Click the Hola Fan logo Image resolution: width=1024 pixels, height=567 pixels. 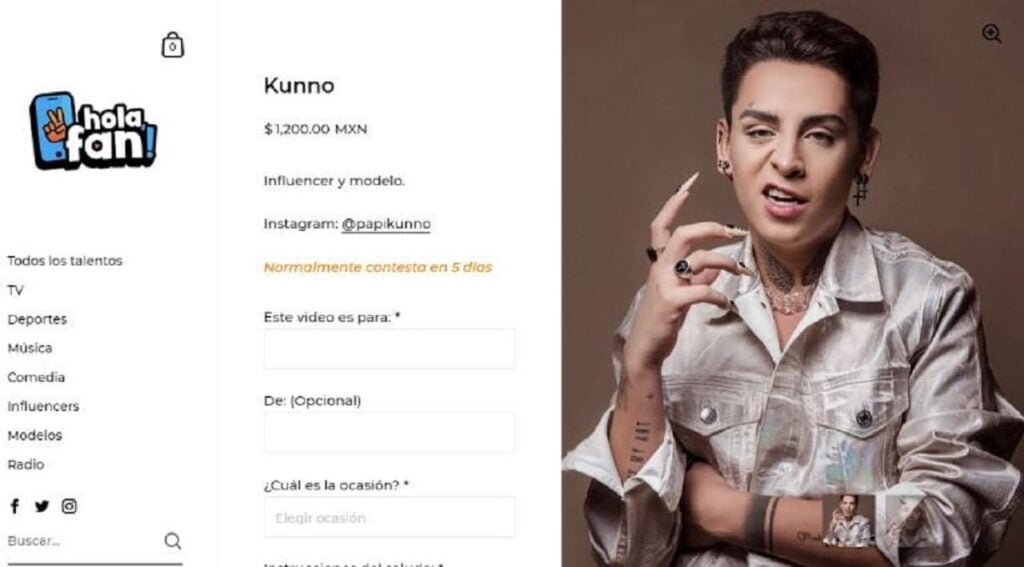tap(93, 131)
